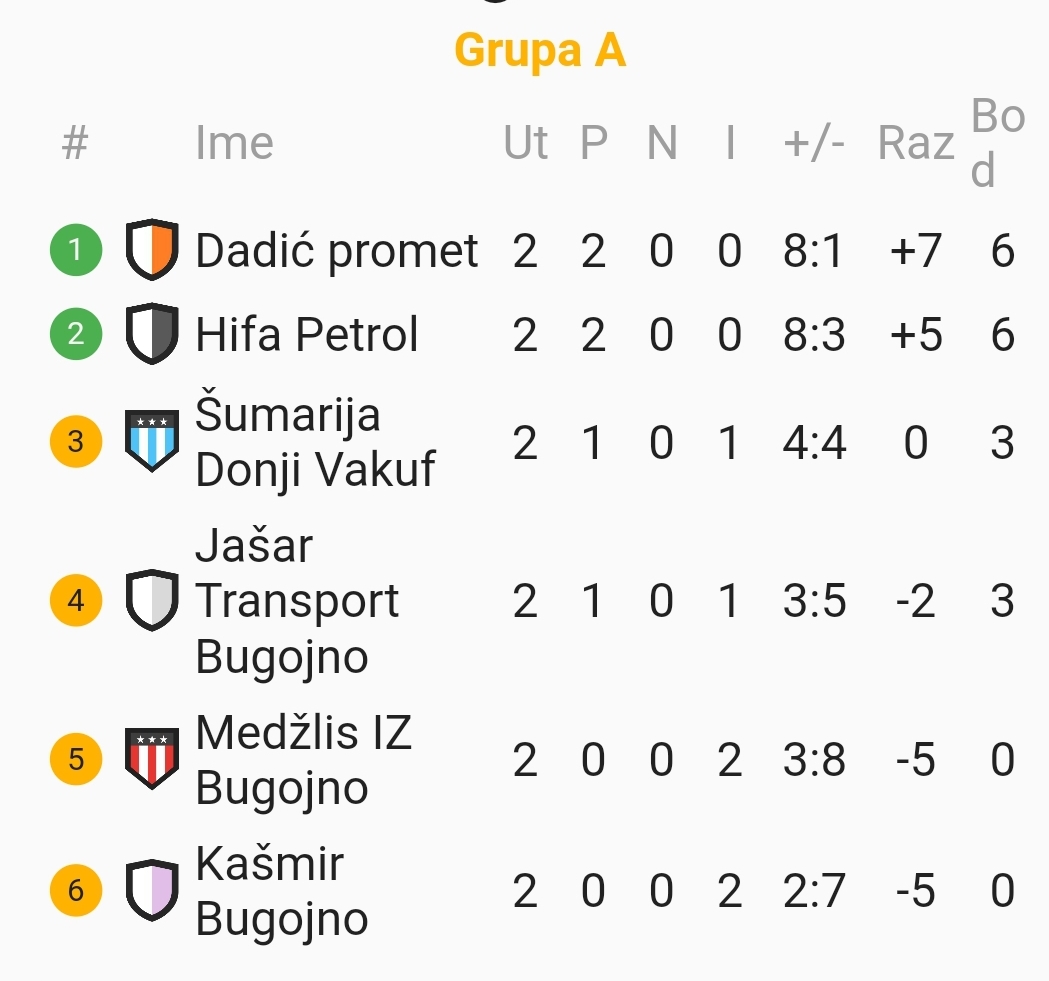
Task: Open Kašmir Bugojno team name
Action: click(281, 890)
